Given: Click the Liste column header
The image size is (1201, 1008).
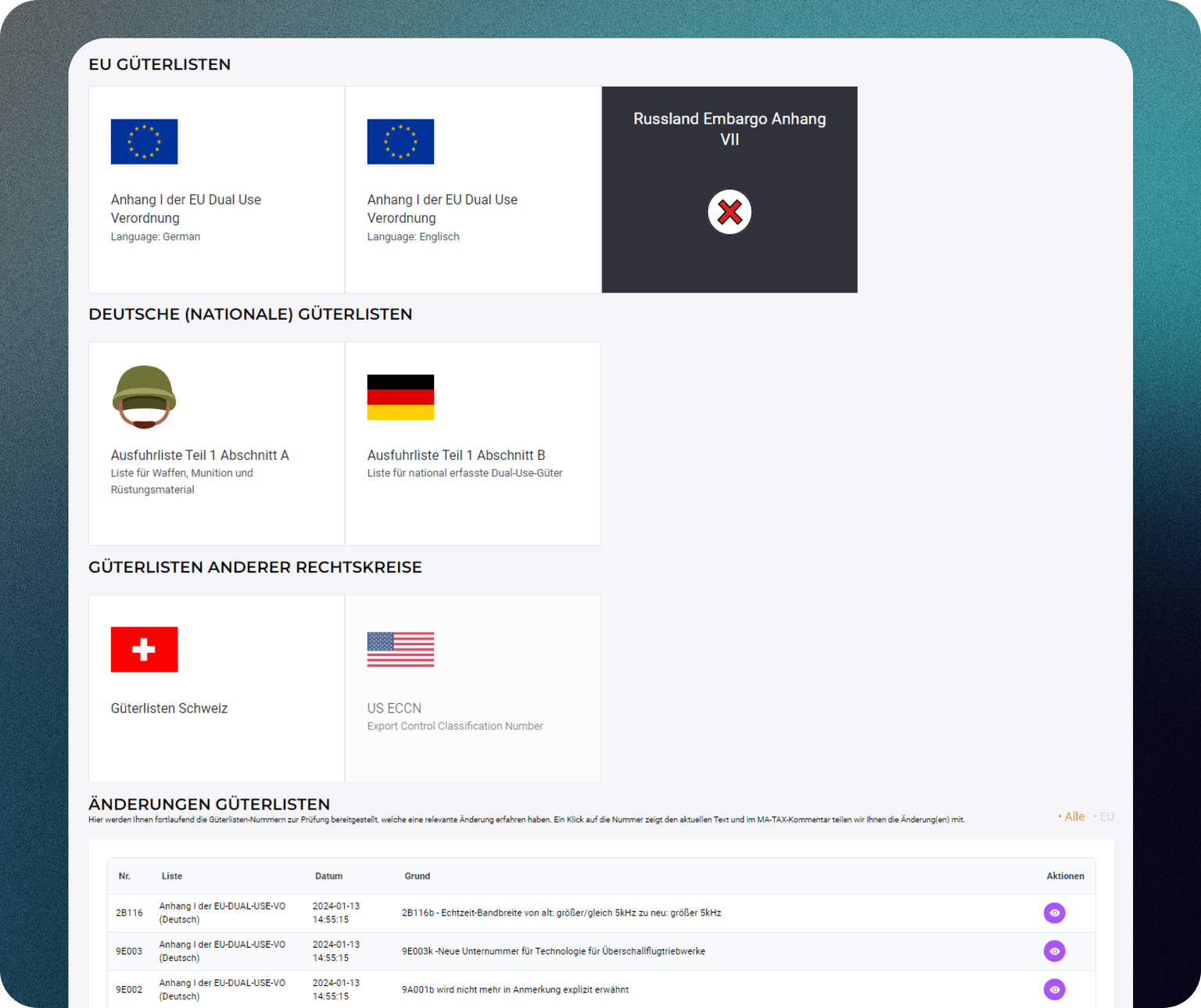Looking at the screenshot, I should click(x=171, y=876).
